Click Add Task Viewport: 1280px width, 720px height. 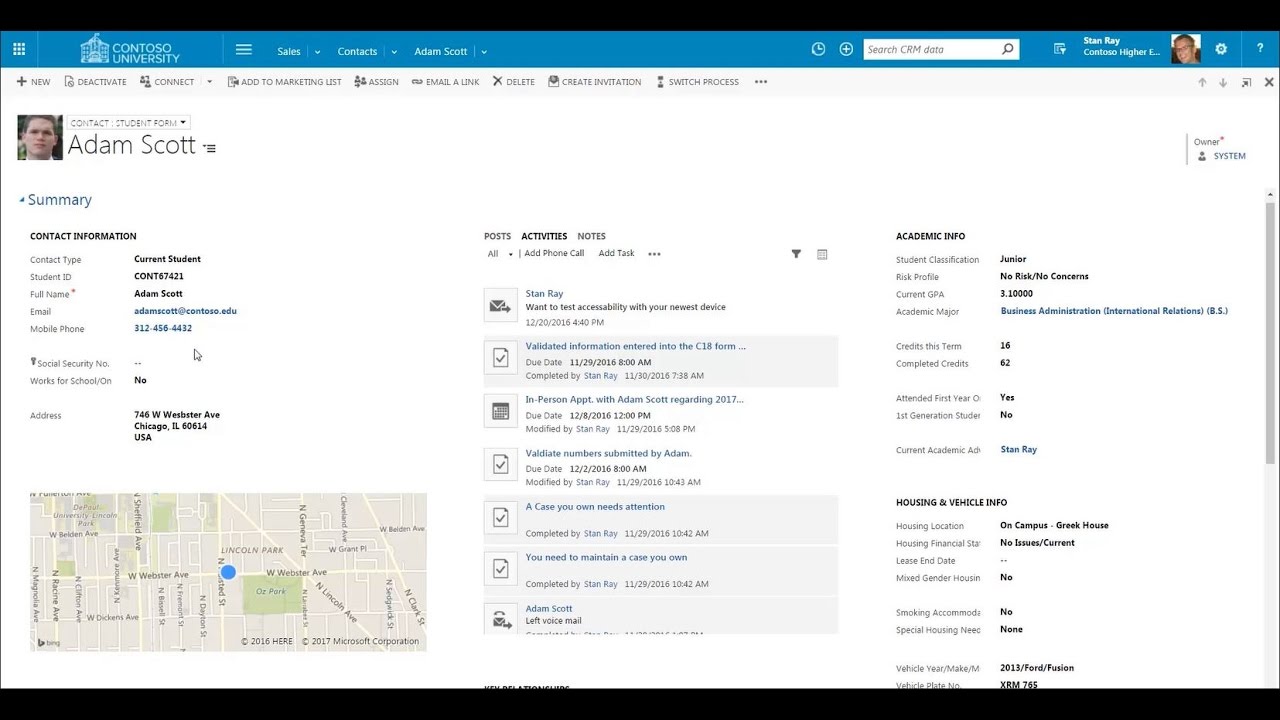coord(616,253)
